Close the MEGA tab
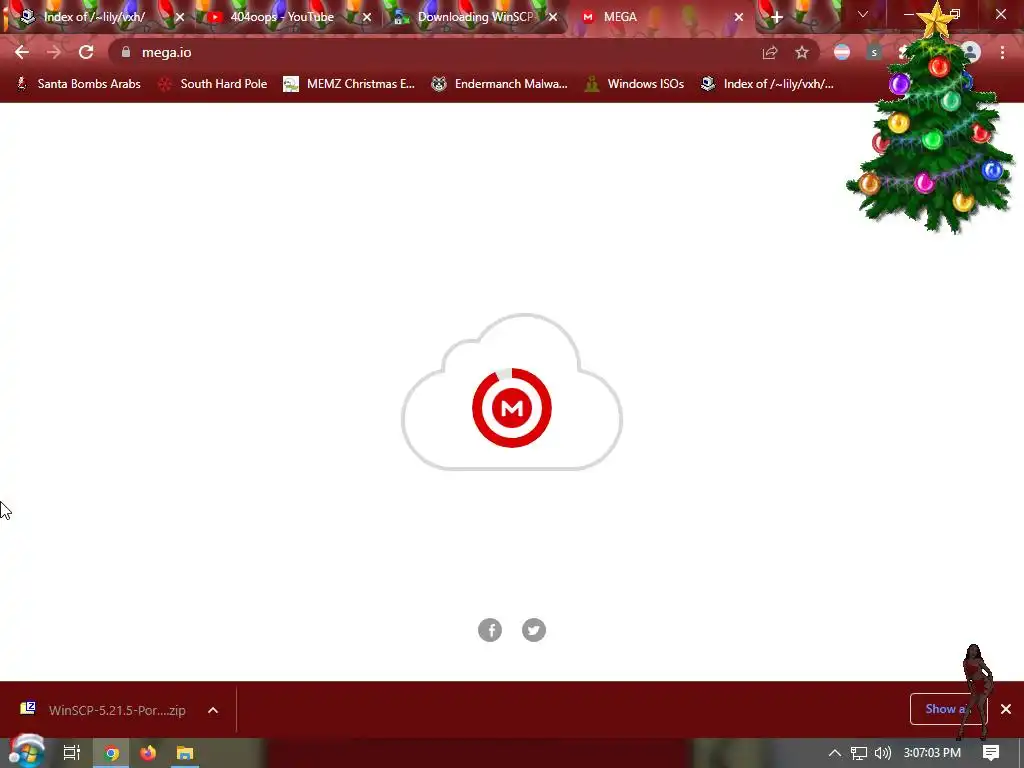The image size is (1024, 768). pos(739,18)
